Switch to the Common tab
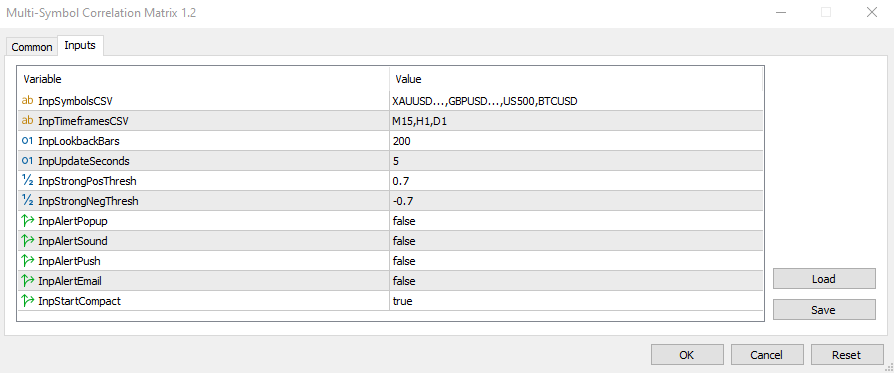The image size is (894, 373). tap(32, 47)
